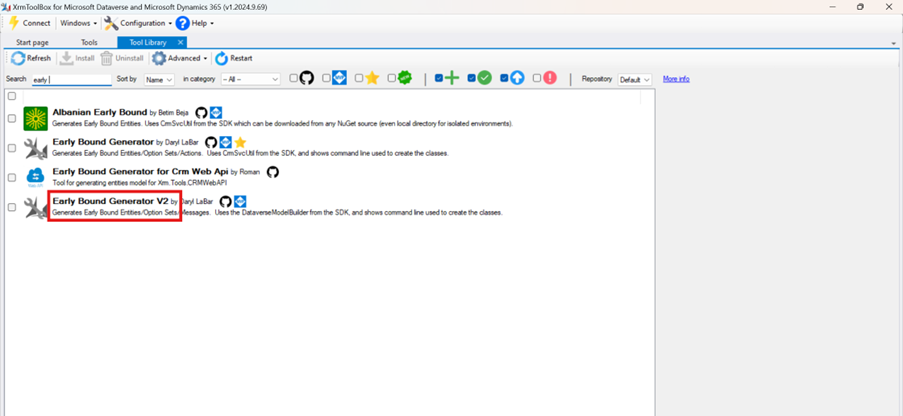903x416 pixels.
Task: Enable the GitHub open-source filter checkbox
Action: [293, 78]
